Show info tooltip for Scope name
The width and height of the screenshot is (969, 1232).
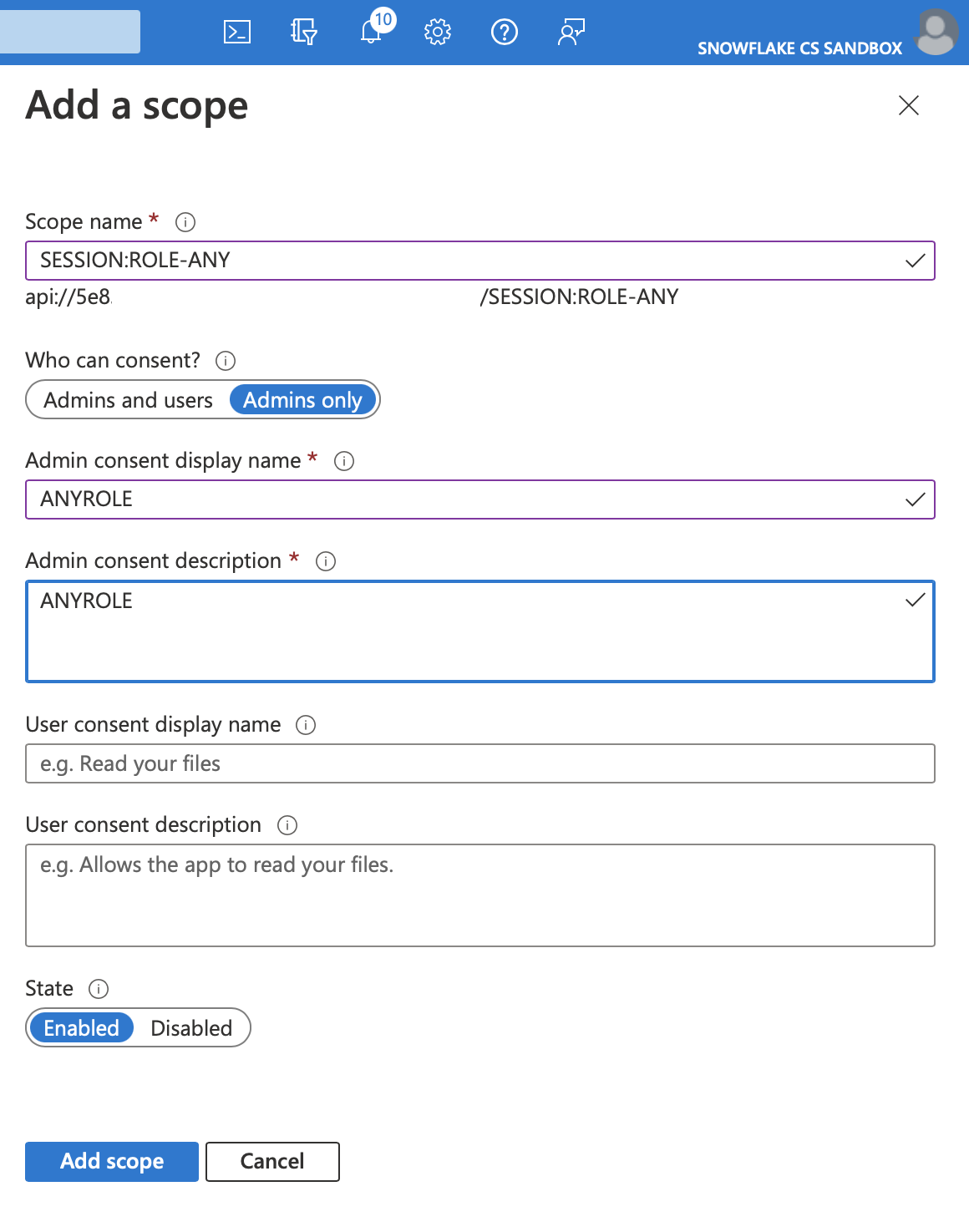pyautogui.click(x=185, y=222)
